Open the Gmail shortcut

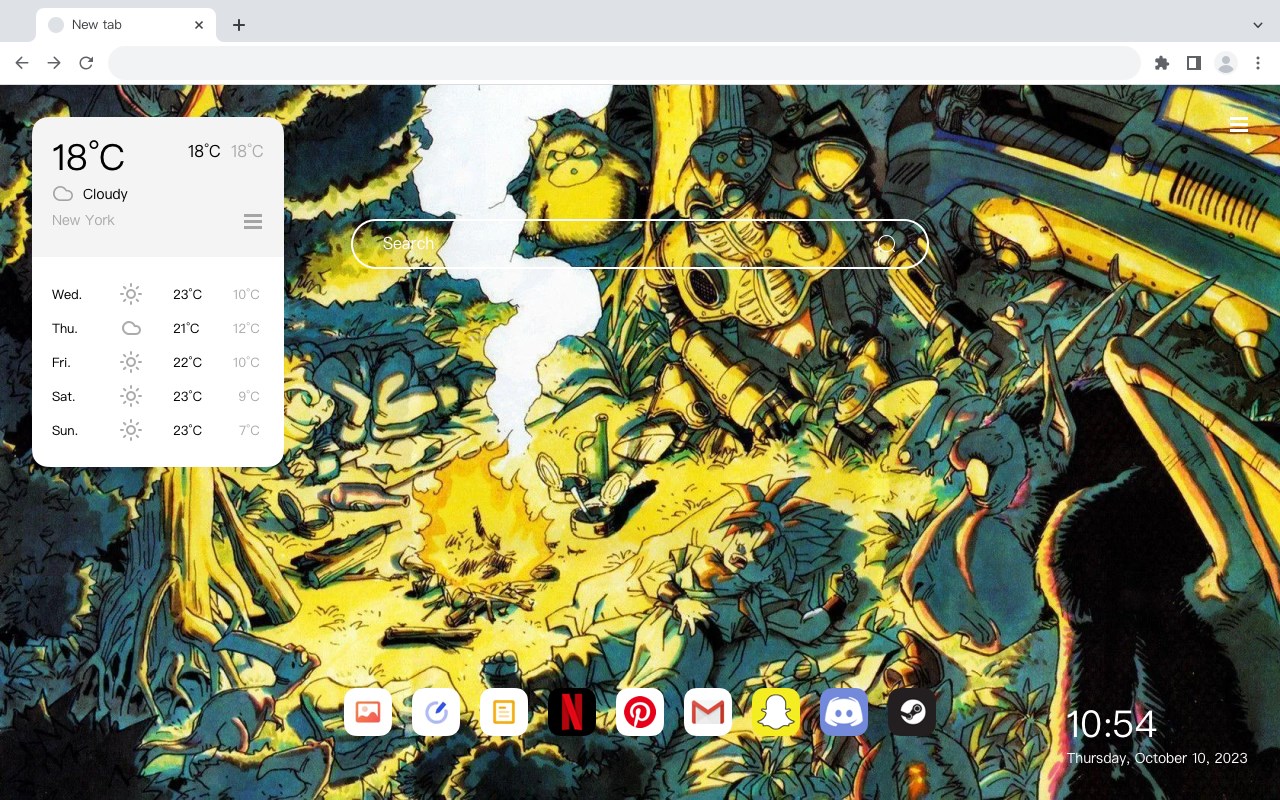[708, 712]
